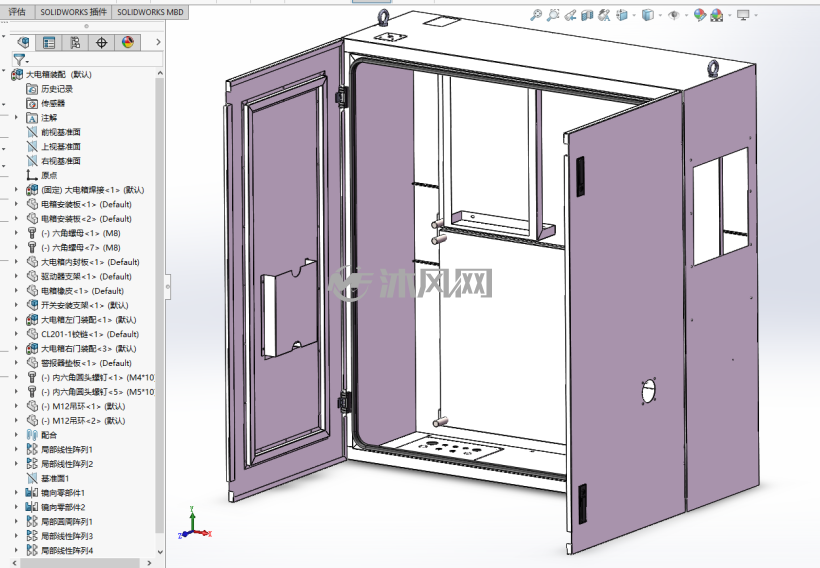The width and height of the screenshot is (820, 568).
Task: Open the PropertyManager tab icon
Action: coord(49,42)
